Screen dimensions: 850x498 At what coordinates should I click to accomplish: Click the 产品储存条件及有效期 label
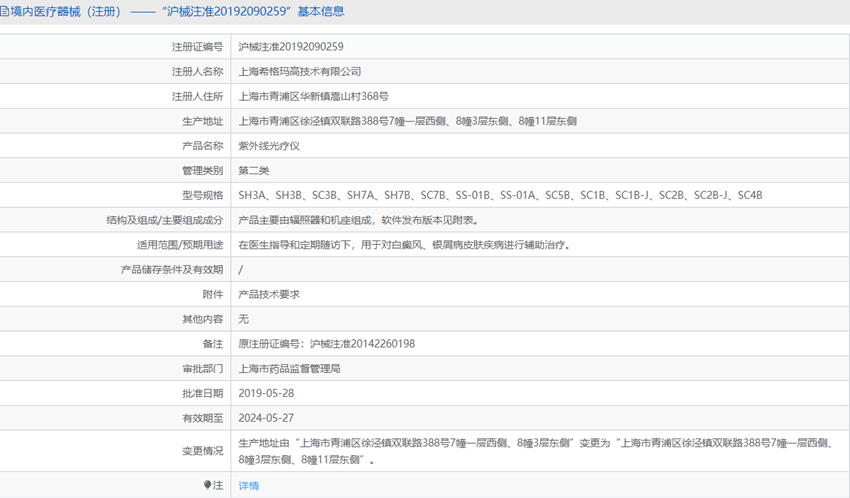click(x=172, y=270)
